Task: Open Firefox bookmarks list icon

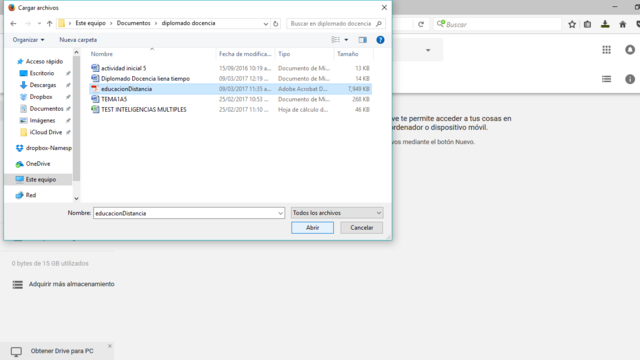Action: [x=587, y=24]
